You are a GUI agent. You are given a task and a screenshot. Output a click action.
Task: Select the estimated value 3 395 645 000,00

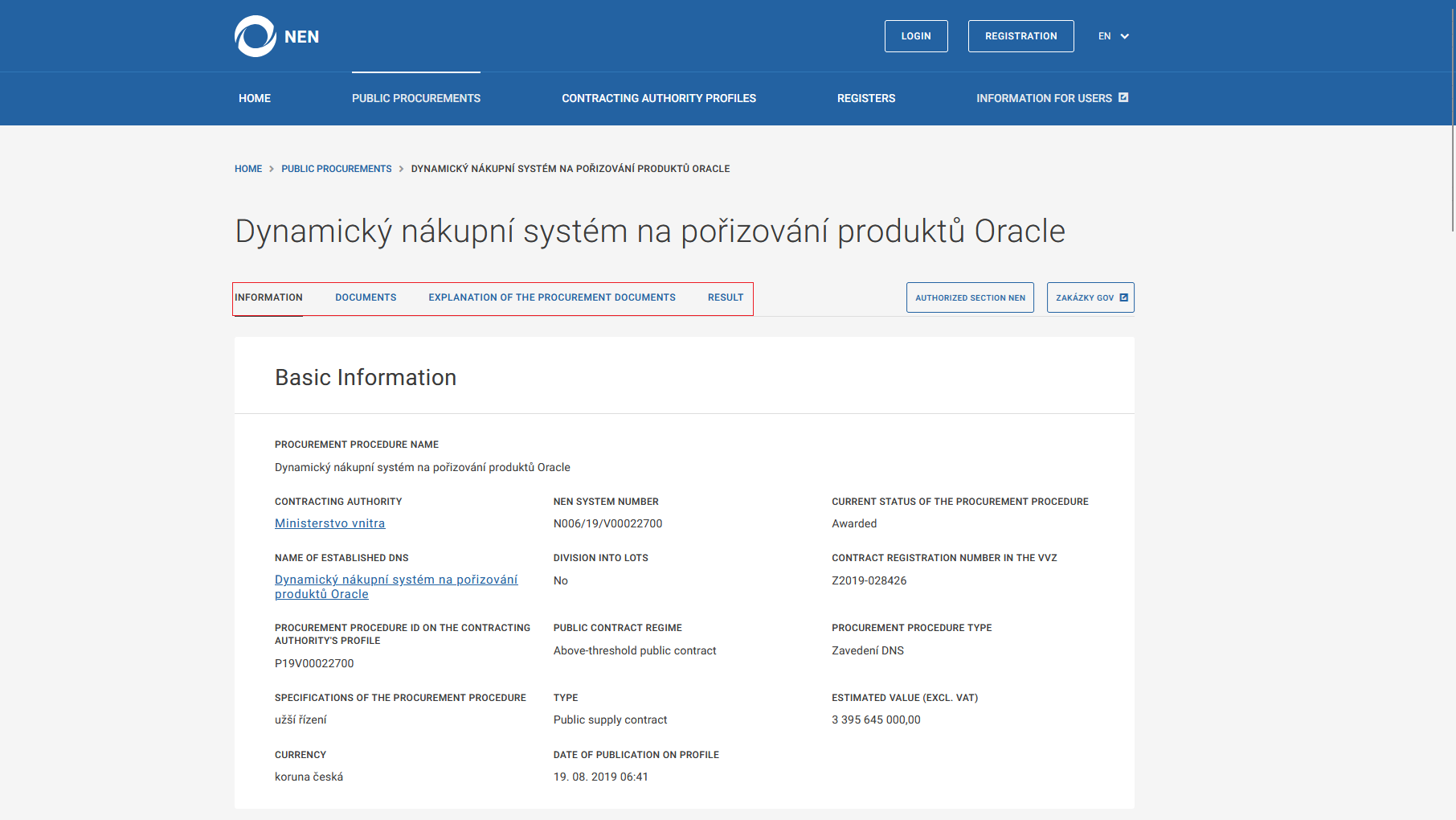[876, 720]
